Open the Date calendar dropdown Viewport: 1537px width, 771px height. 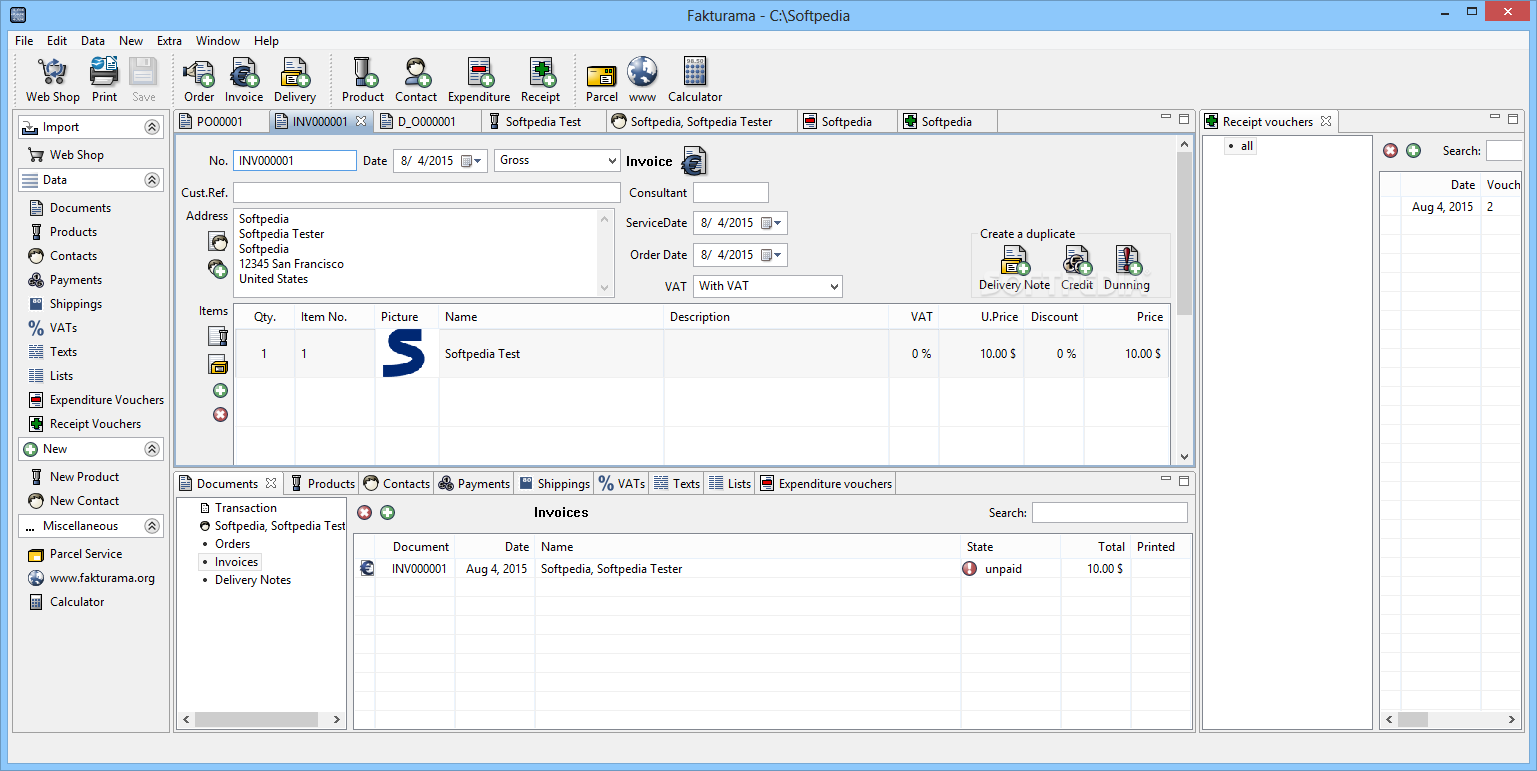pyautogui.click(x=472, y=160)
